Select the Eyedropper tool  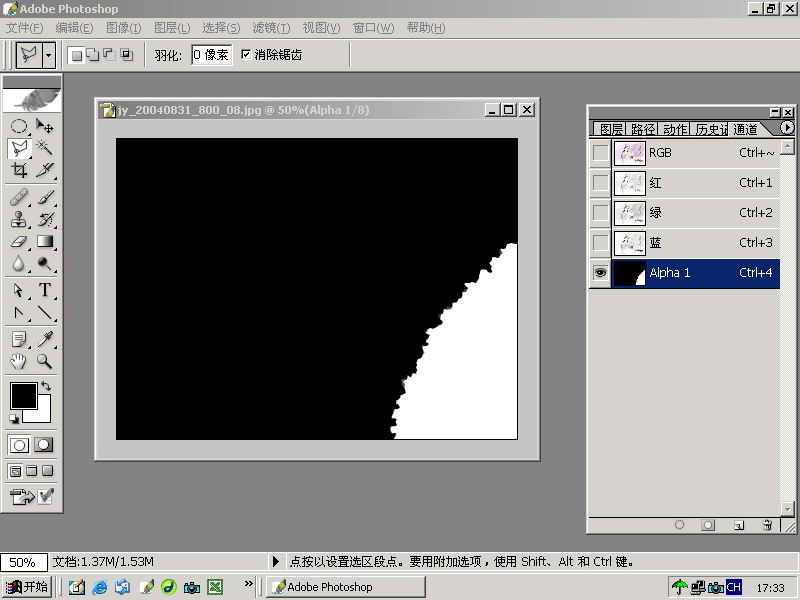(x=45, y=339)
